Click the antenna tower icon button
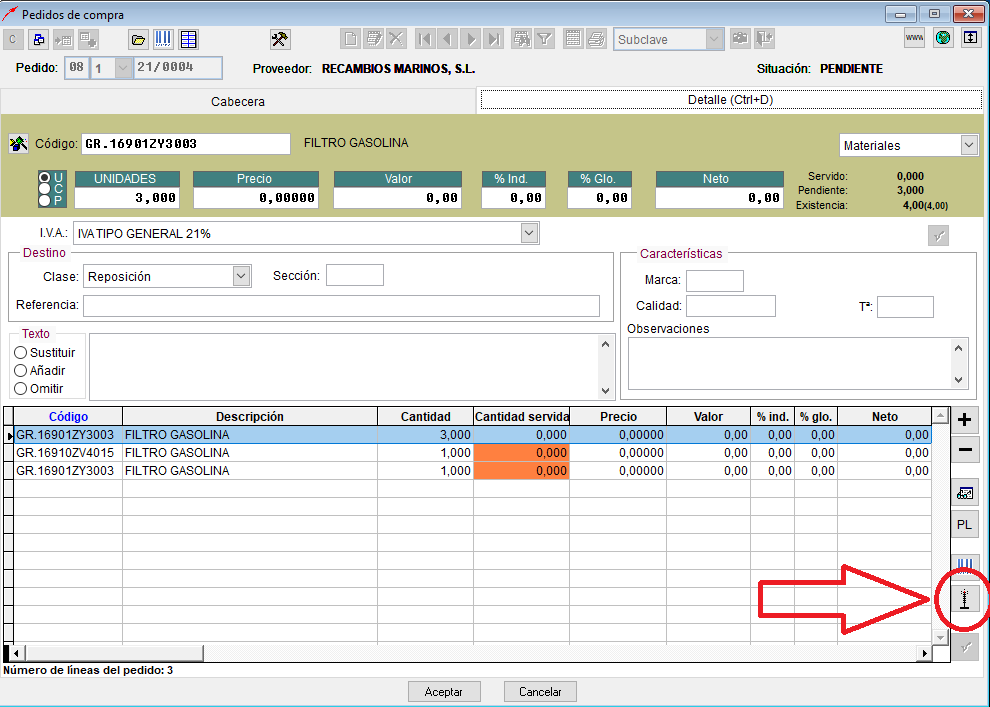 [x=964, y=598]
